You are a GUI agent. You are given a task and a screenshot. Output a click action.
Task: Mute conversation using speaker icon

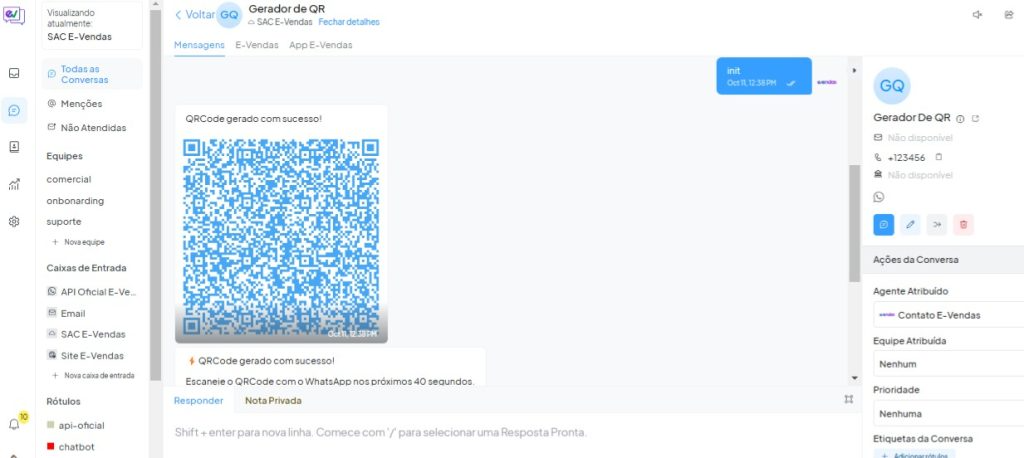(977, 14)
